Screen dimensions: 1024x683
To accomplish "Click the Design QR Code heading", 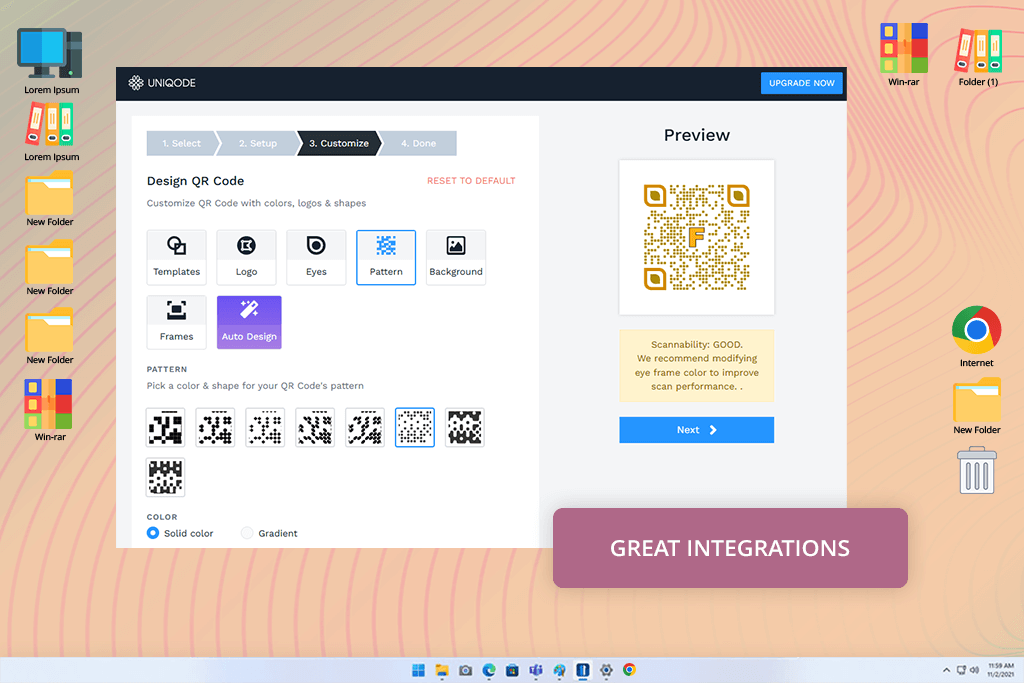I will [195, 181].
